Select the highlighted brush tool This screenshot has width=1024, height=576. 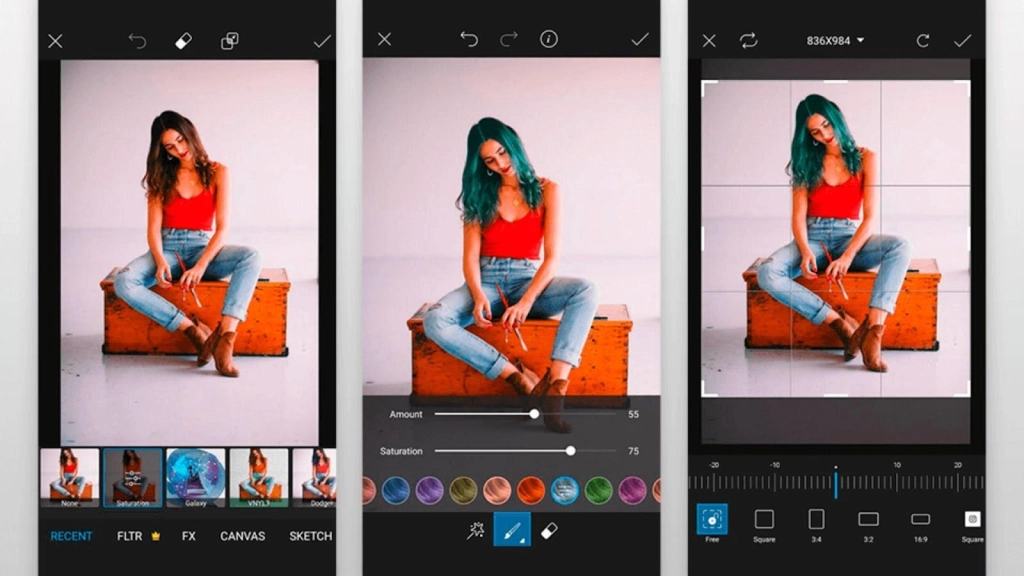point(512,530)
